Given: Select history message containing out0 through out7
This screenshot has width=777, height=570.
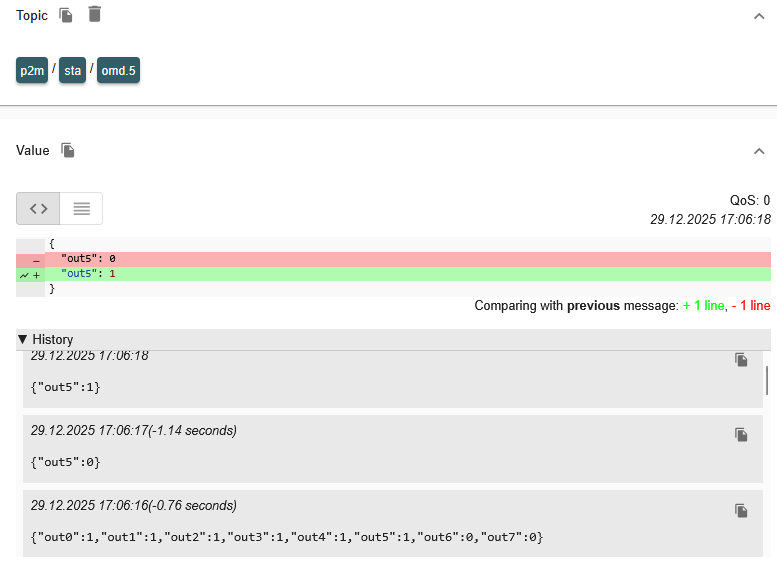Looking at the screenshot, I should [287, 537].
